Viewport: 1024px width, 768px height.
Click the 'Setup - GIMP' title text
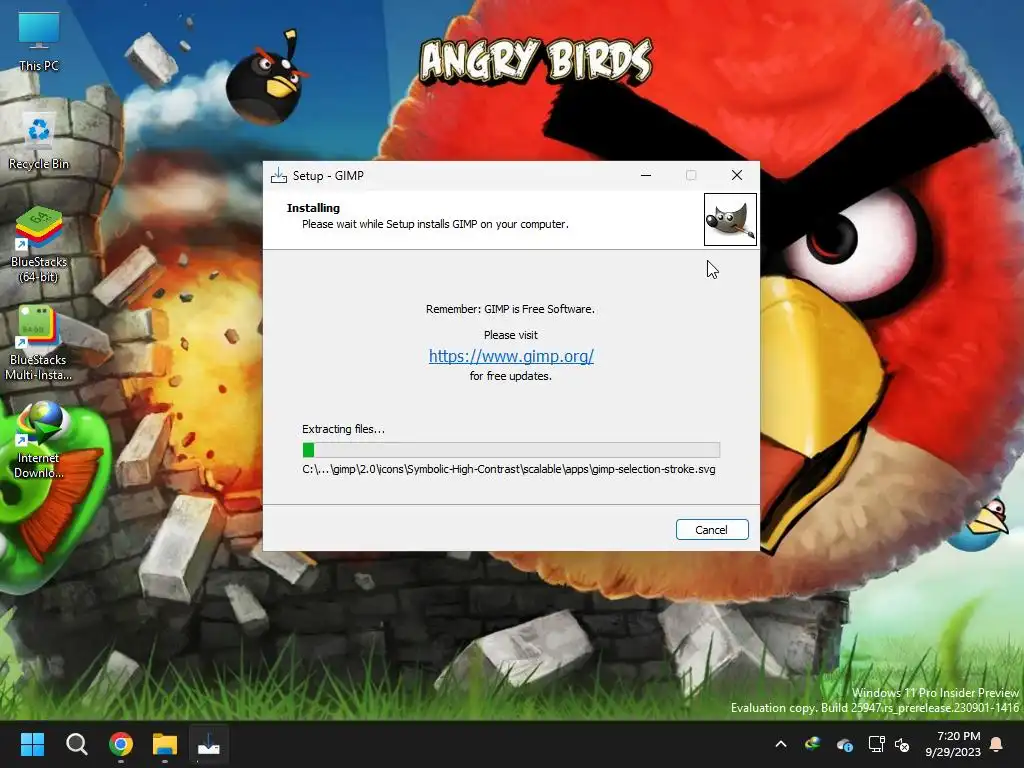click(328, 176)
